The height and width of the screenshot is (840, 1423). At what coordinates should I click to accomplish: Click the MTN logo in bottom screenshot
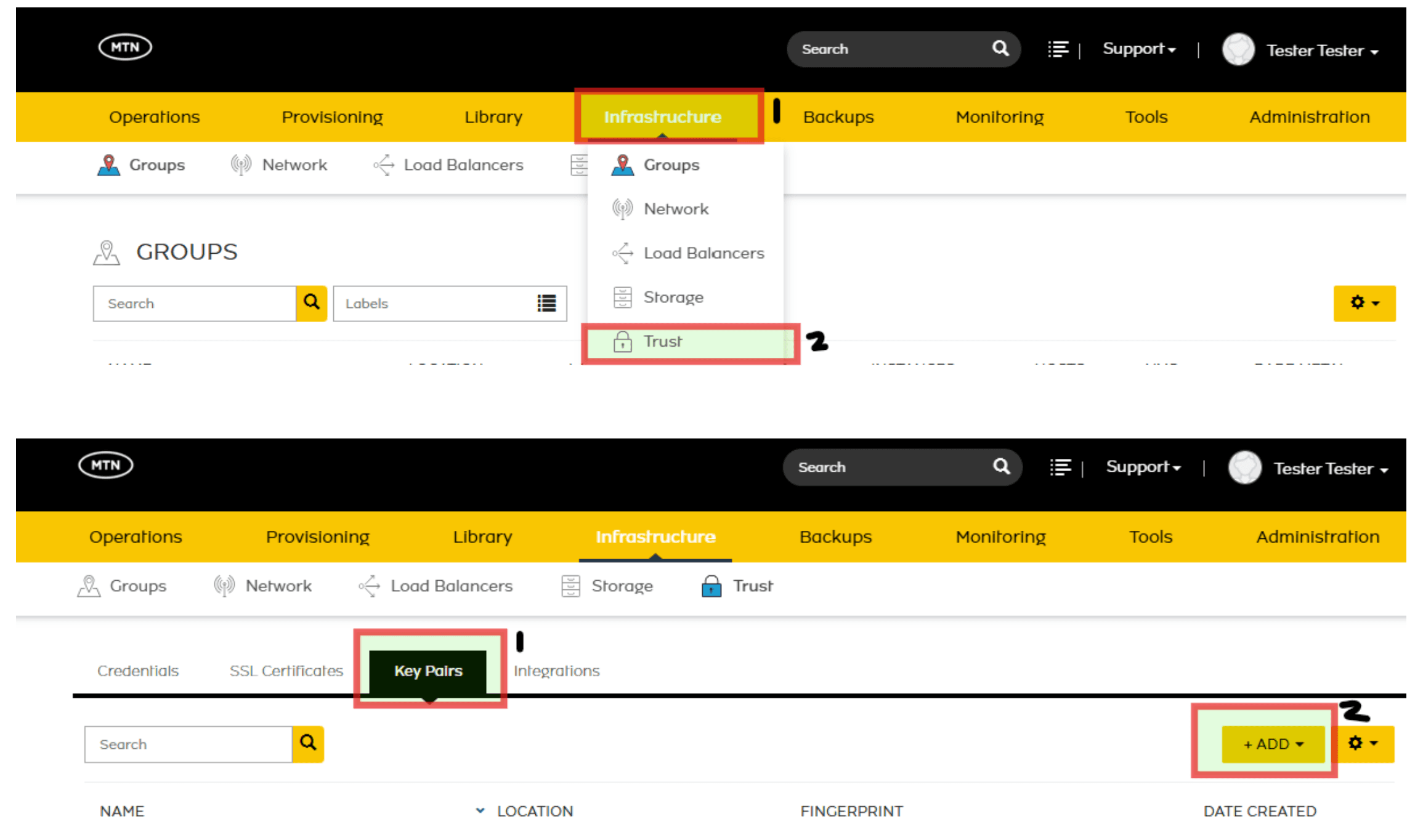(106, 465)
